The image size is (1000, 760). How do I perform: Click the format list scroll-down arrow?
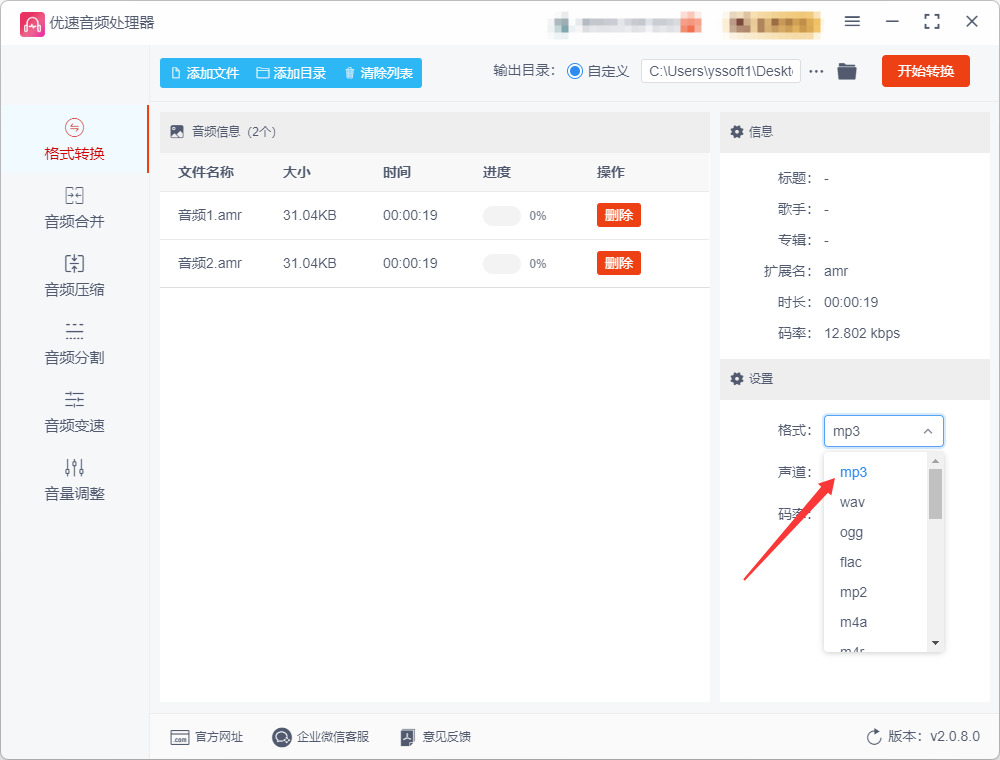coord(935,643)
